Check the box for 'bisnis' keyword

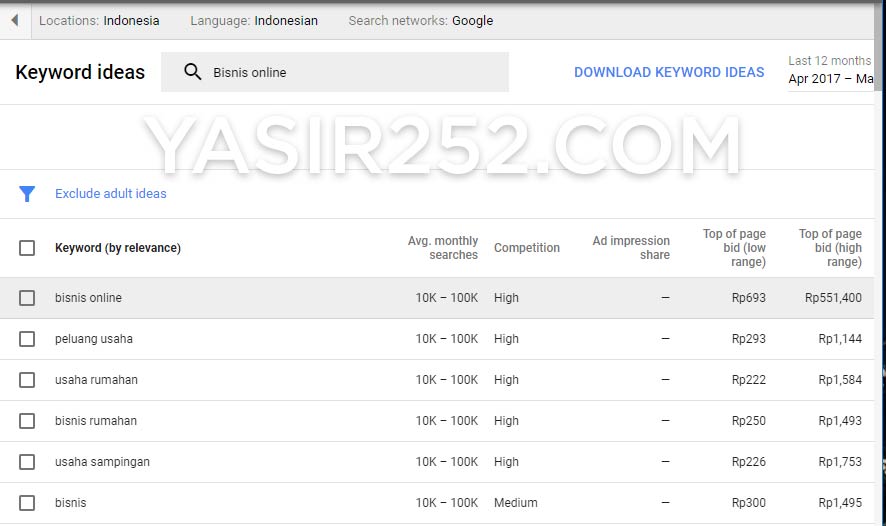point(27,503)
